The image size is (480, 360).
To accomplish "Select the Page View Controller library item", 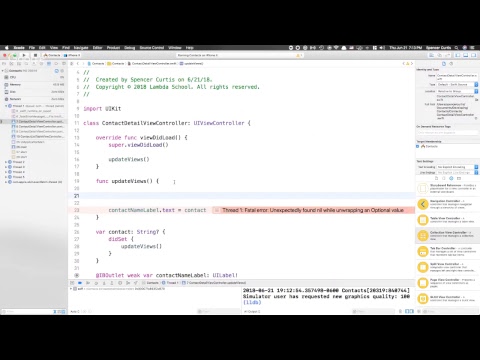I will 448,283.
